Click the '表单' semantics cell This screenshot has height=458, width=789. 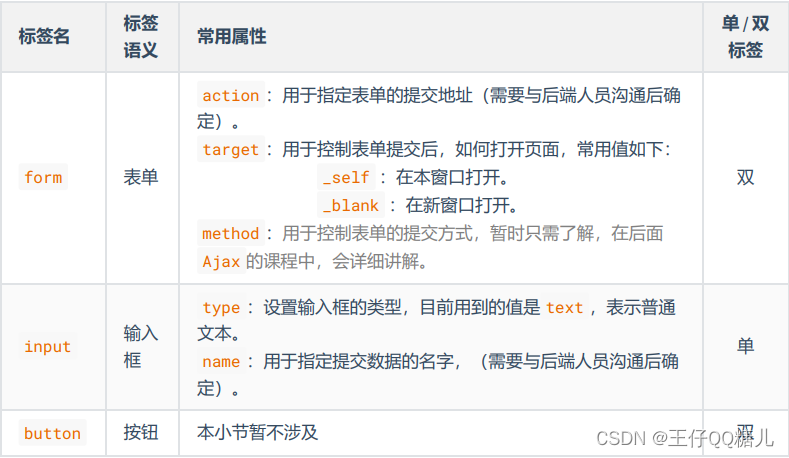[141, 178]
